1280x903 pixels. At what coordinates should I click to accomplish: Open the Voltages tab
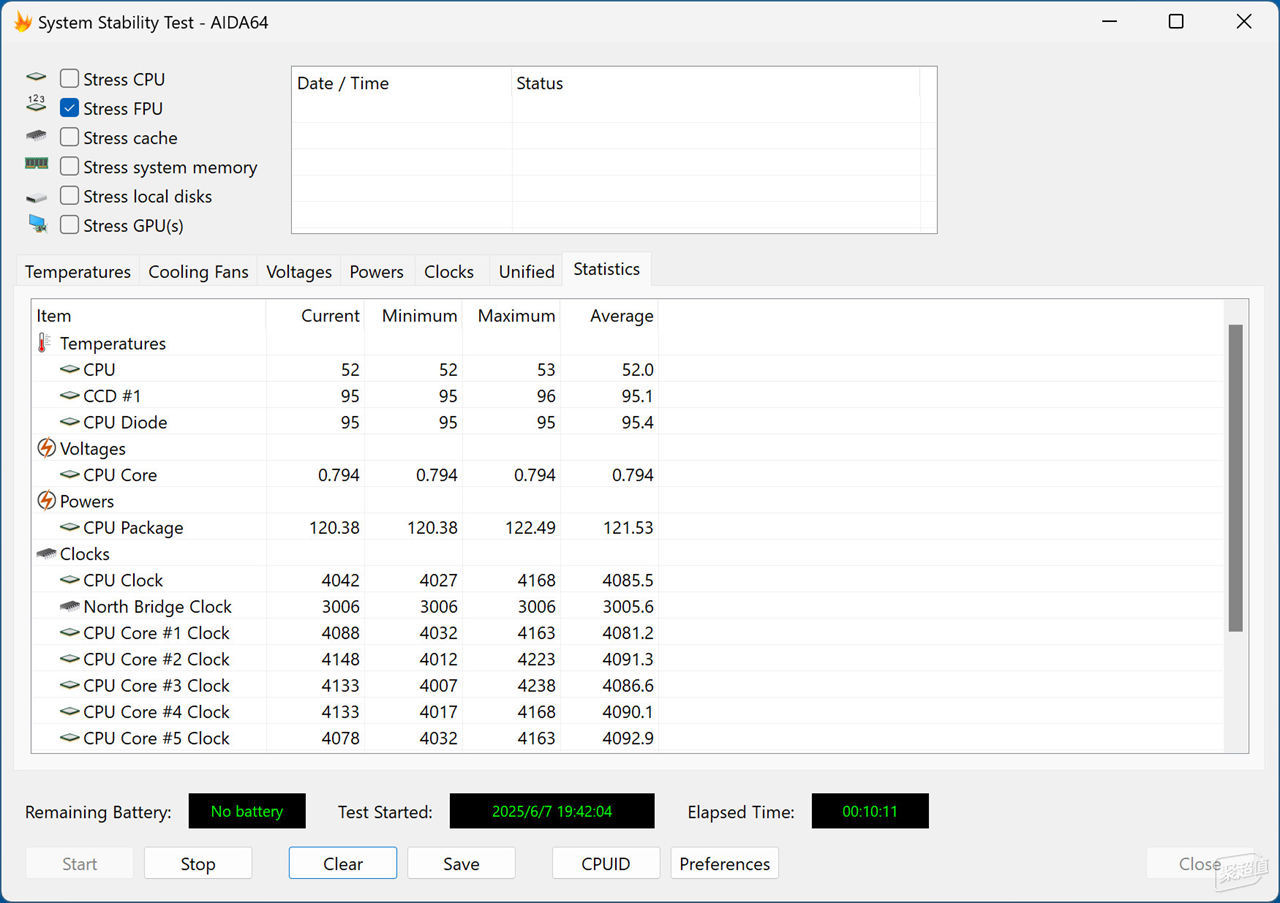tap(299, 272)
